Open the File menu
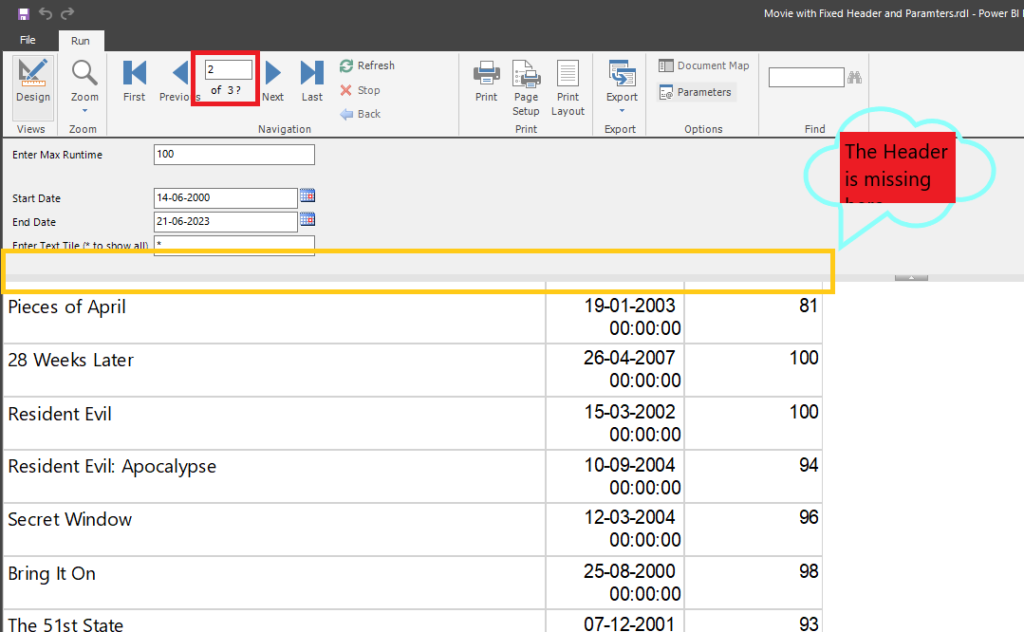This screenshot has height=632, width=1024. coord(27,40)
